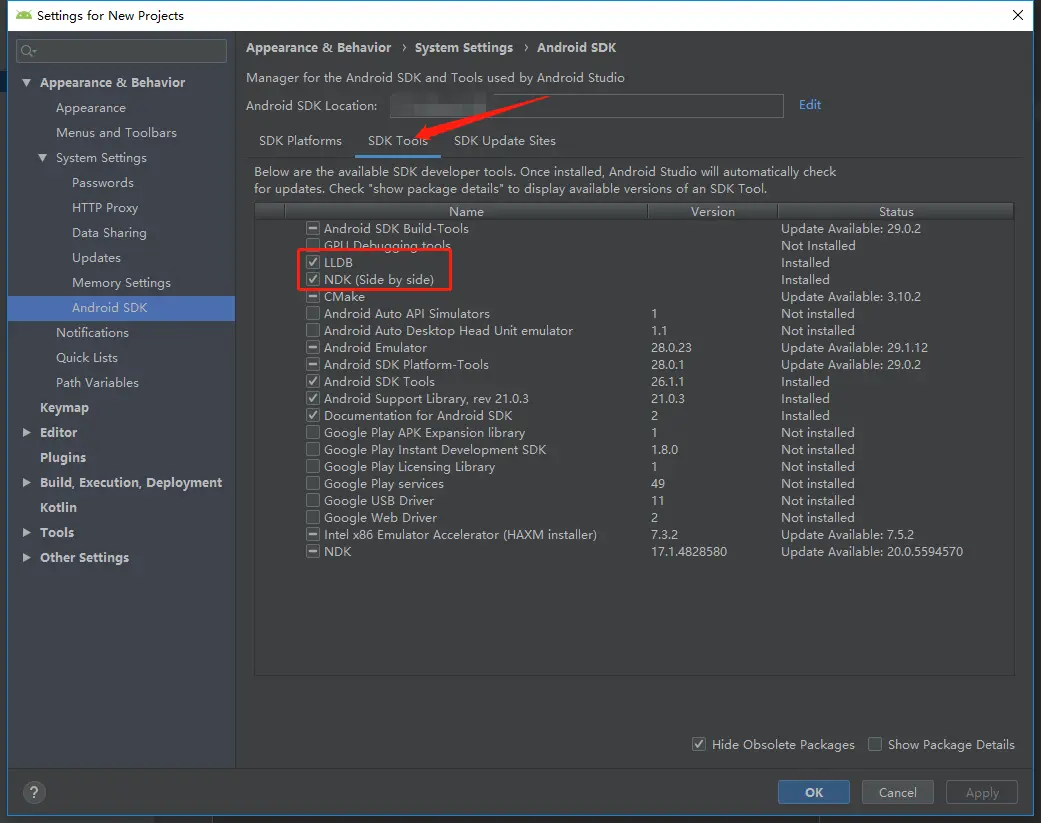Focus the settings search field
Screen dimensions: 1041x823
(121, 51)
